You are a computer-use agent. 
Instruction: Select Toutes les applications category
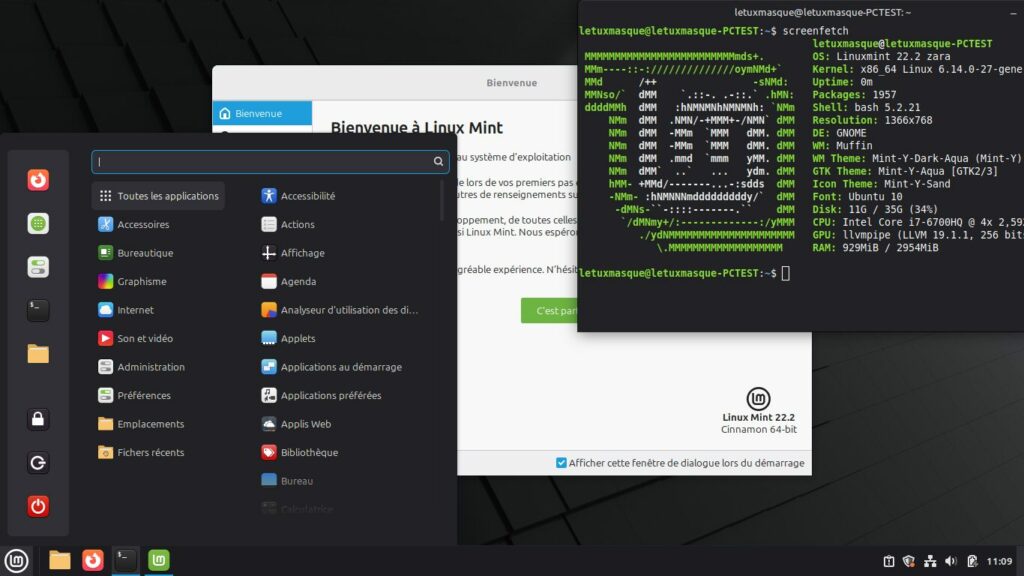(x=159, y=196)
